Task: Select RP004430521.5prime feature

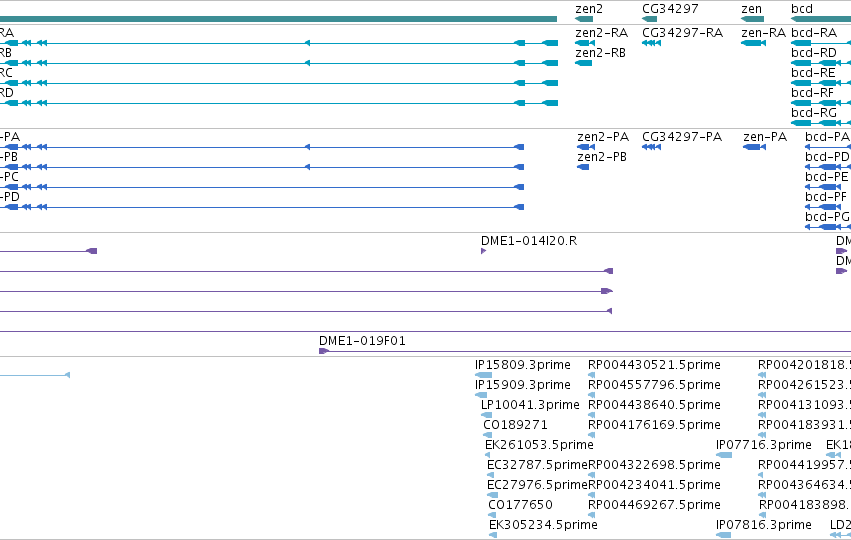Action: click(x=592, y=375)
